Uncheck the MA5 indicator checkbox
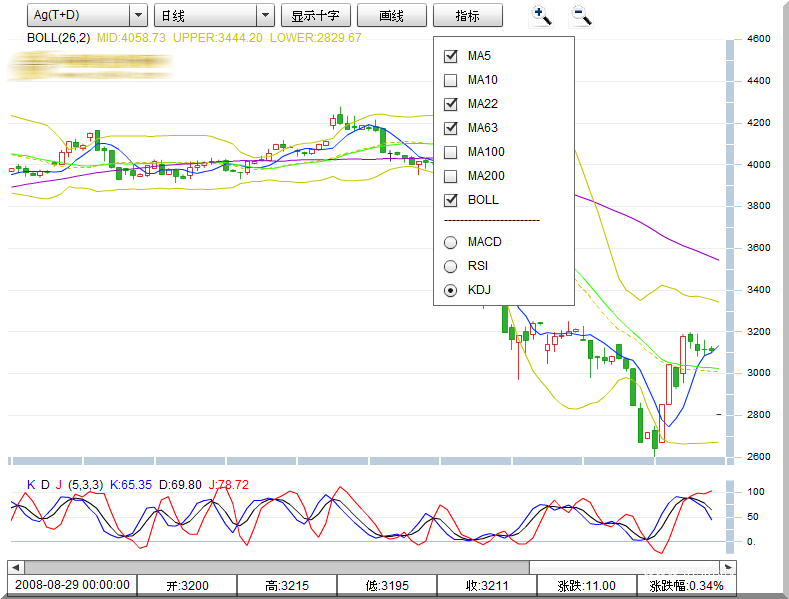This screenshot has width=789, height=599. [450, 56]
